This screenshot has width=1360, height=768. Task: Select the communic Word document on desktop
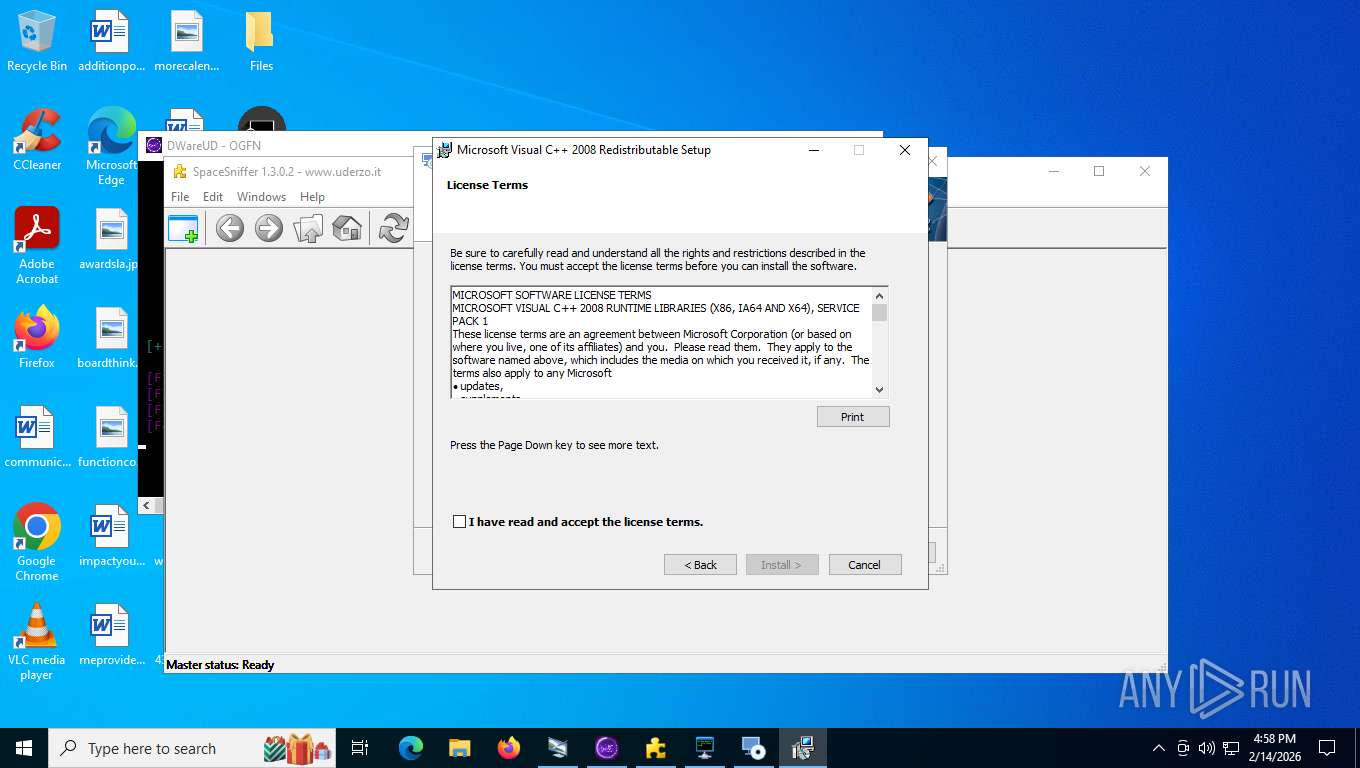(x=37, y=437)
